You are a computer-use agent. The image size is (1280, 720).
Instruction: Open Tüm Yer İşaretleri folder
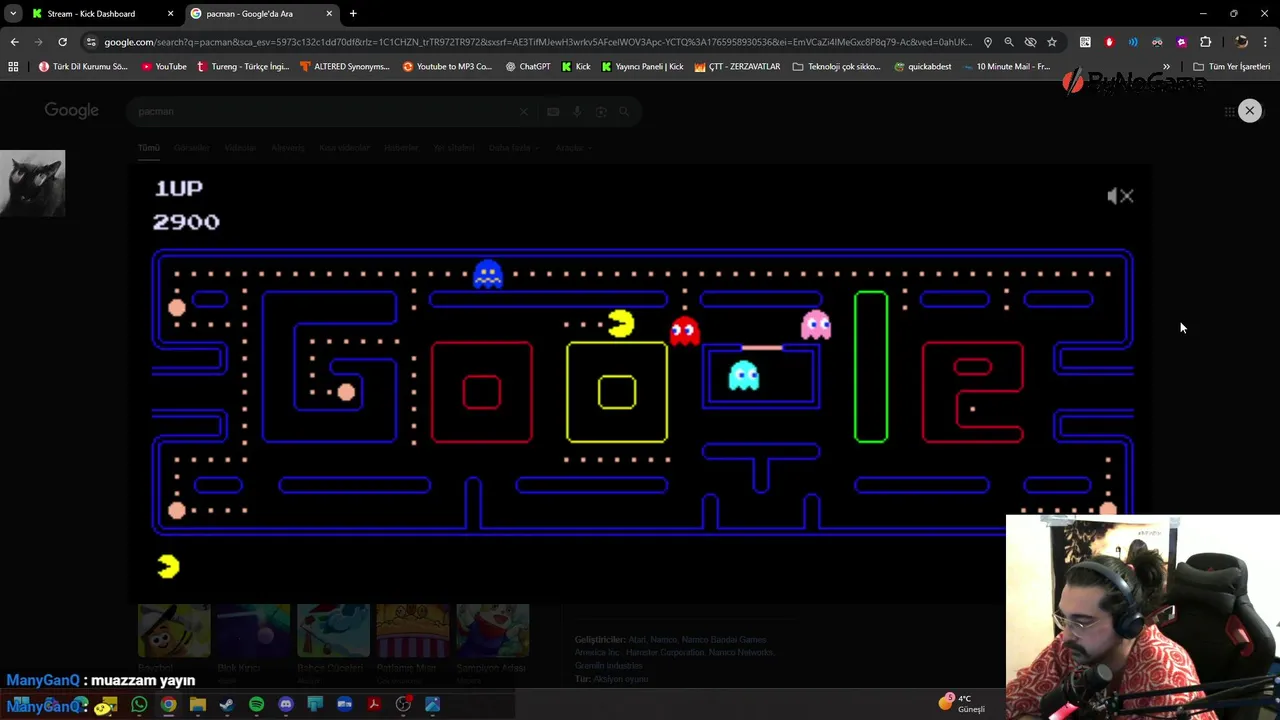(1231, 67)
